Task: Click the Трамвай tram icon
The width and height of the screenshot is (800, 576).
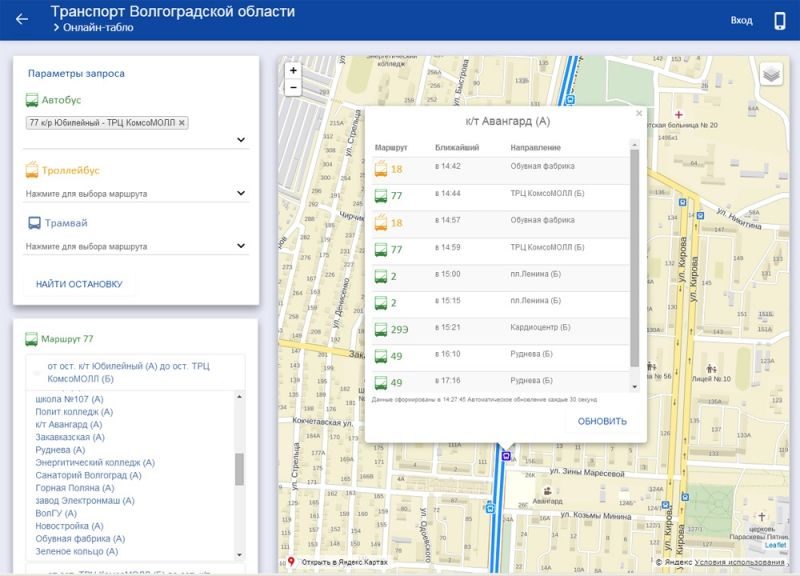Action: [34, 223]
